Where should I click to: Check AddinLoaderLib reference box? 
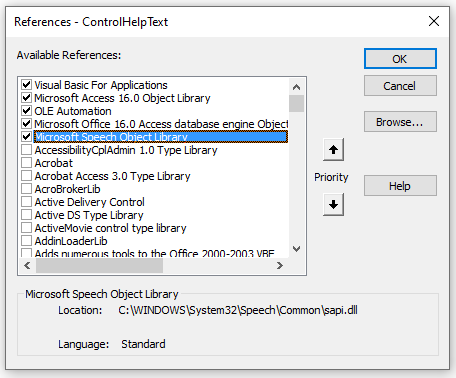click(26, 241)
